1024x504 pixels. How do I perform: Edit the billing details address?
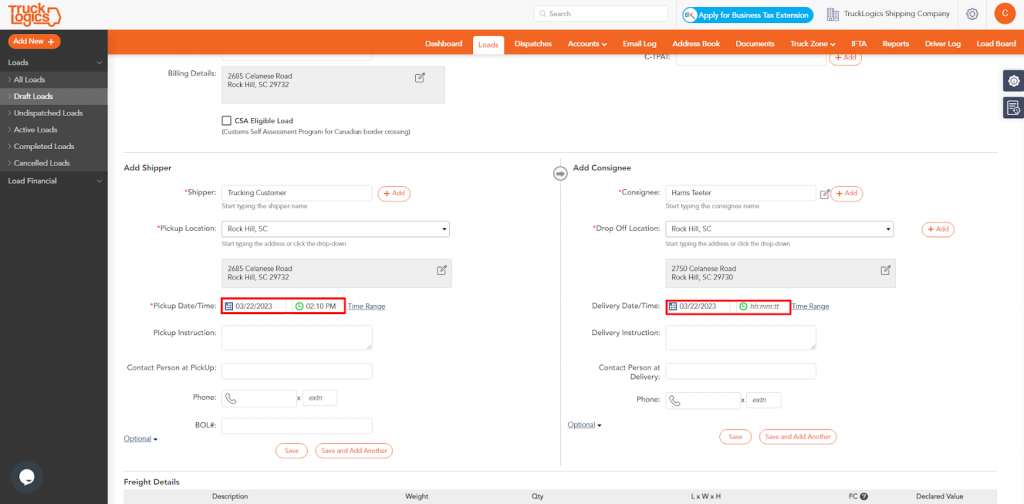420,78
